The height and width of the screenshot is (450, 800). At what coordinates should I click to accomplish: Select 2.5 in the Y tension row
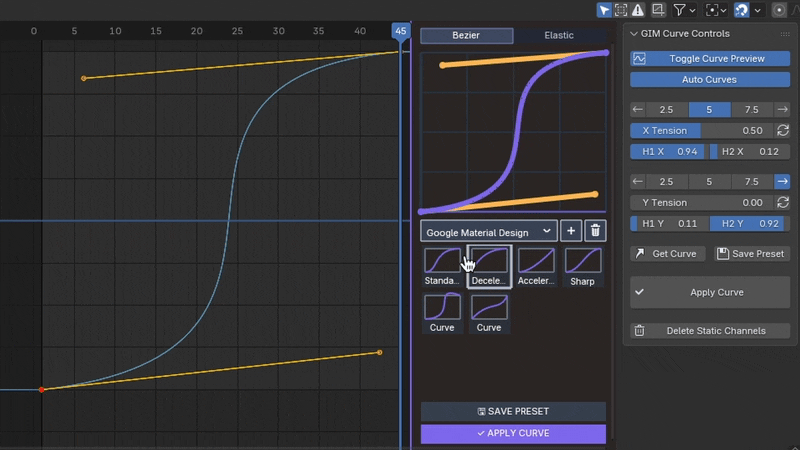(667, 182)
